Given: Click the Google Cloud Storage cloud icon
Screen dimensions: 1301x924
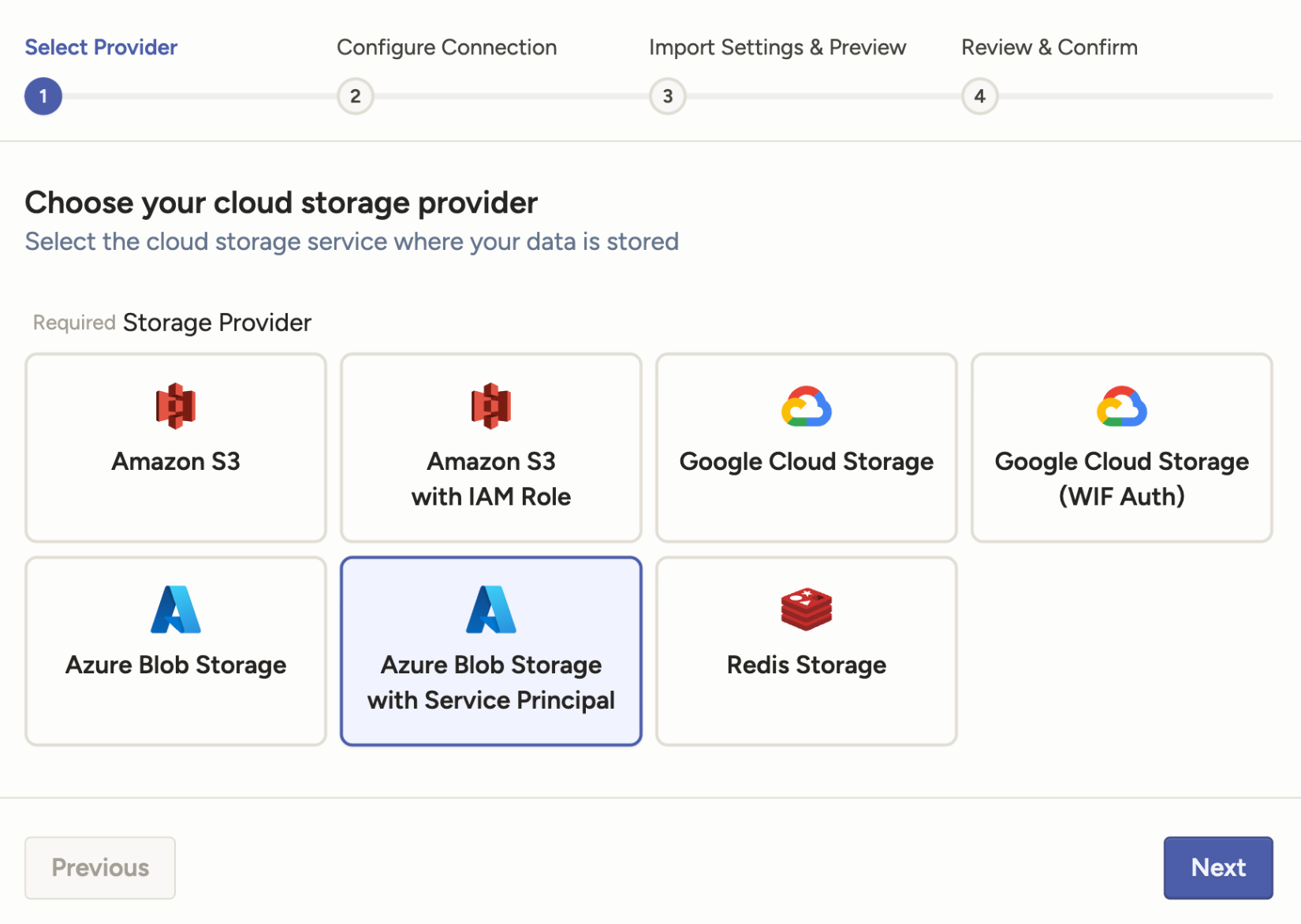Looking at the screenshot, I should pos(806,407).
